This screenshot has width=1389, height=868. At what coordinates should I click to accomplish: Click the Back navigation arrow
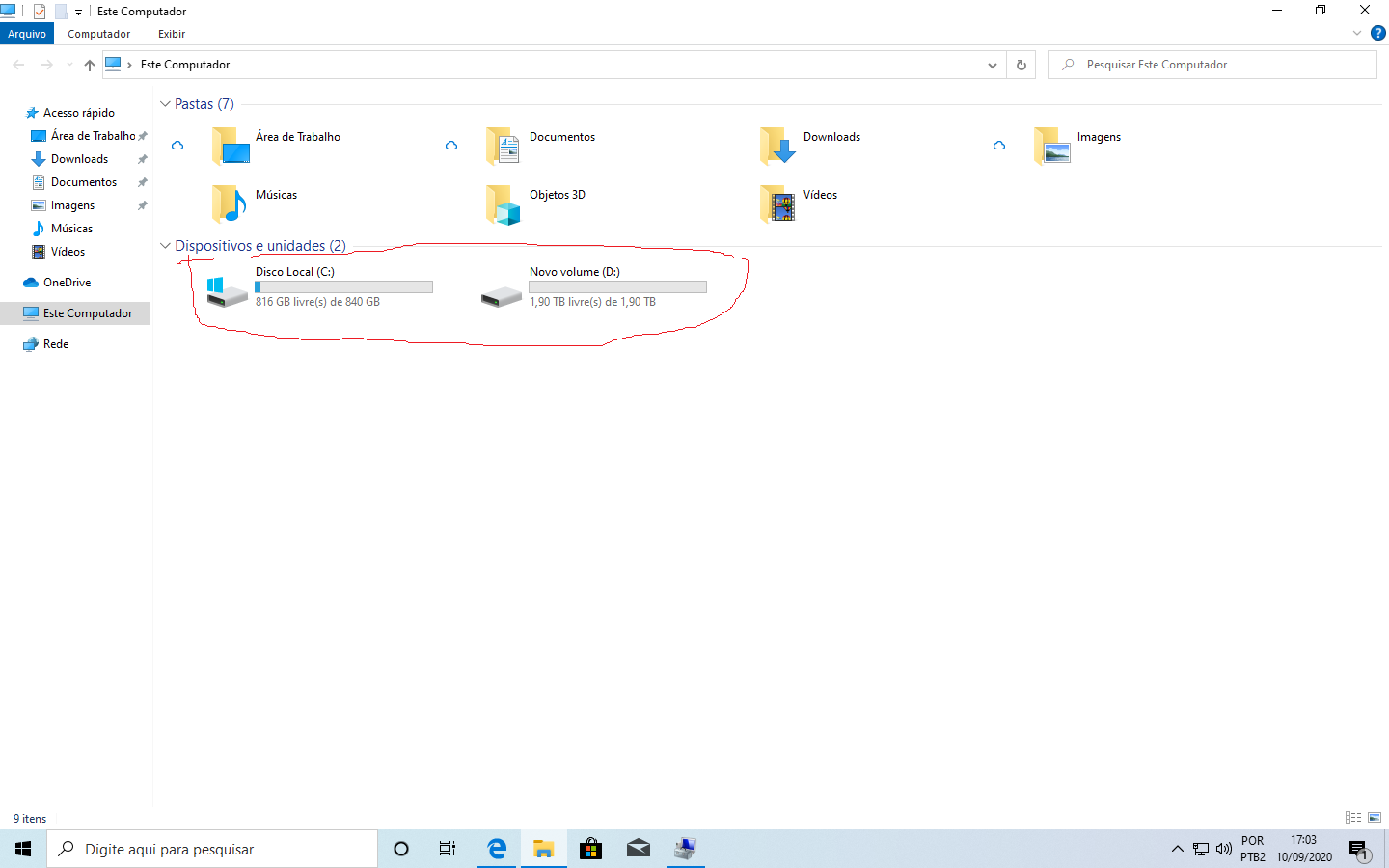pos(18,65)
